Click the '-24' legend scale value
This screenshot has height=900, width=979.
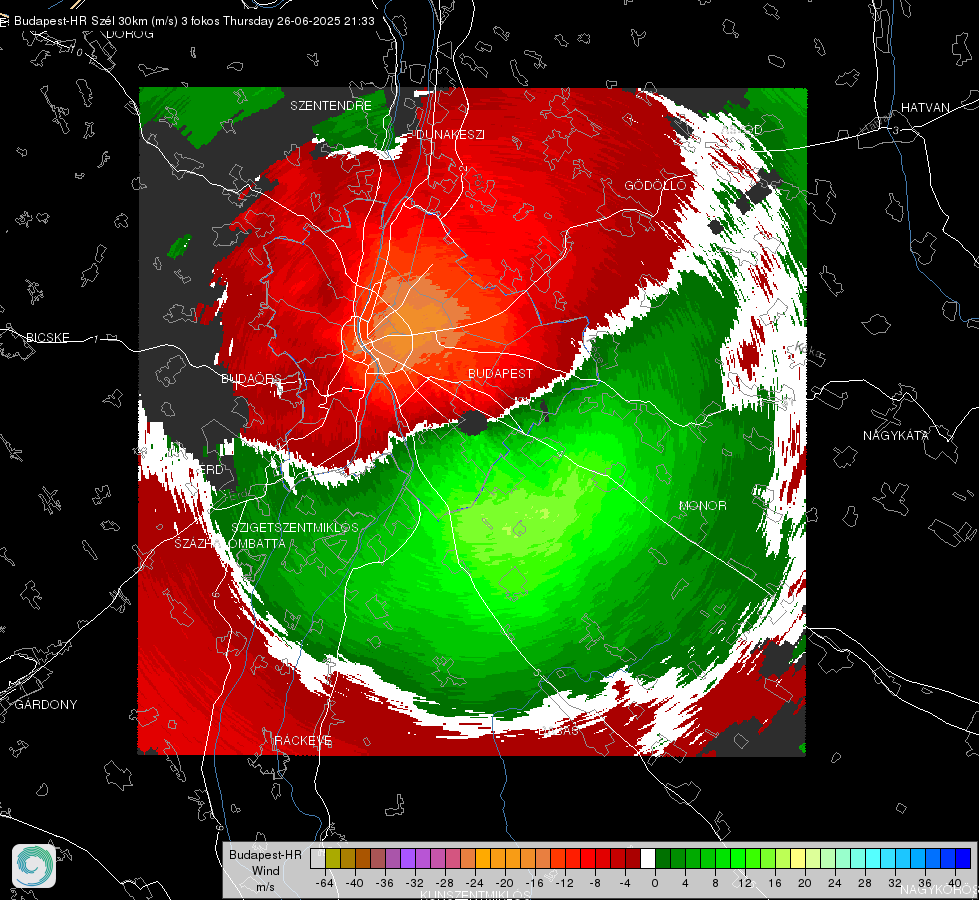475,883
